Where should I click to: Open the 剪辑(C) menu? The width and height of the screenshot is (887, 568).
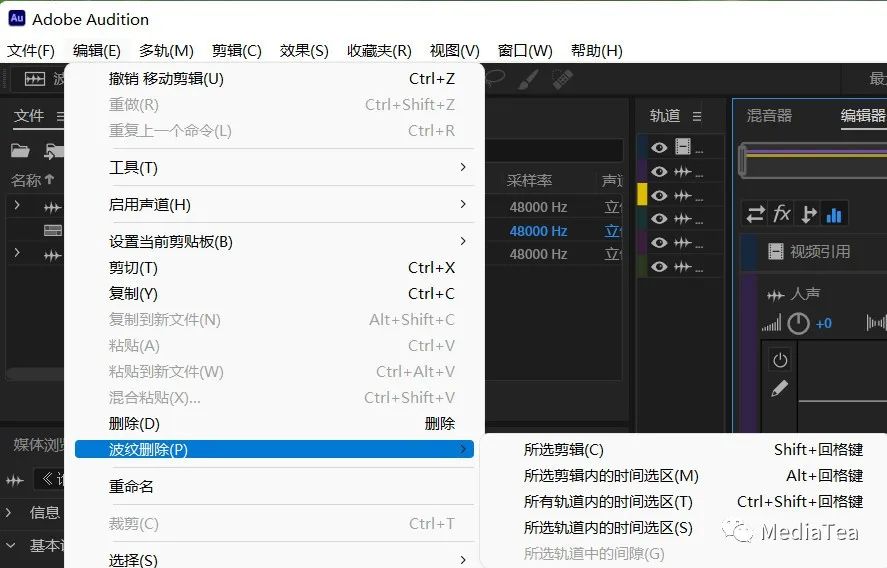click(x=236, y=51)
